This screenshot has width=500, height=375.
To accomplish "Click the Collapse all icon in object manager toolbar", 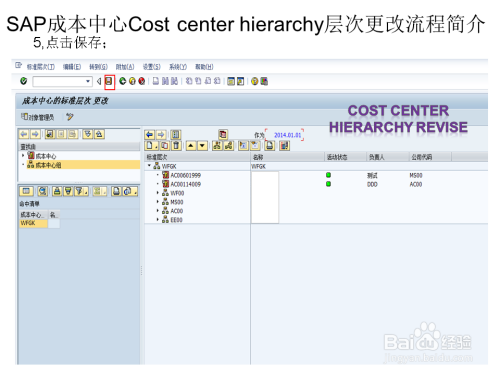I will pos(99,134).
